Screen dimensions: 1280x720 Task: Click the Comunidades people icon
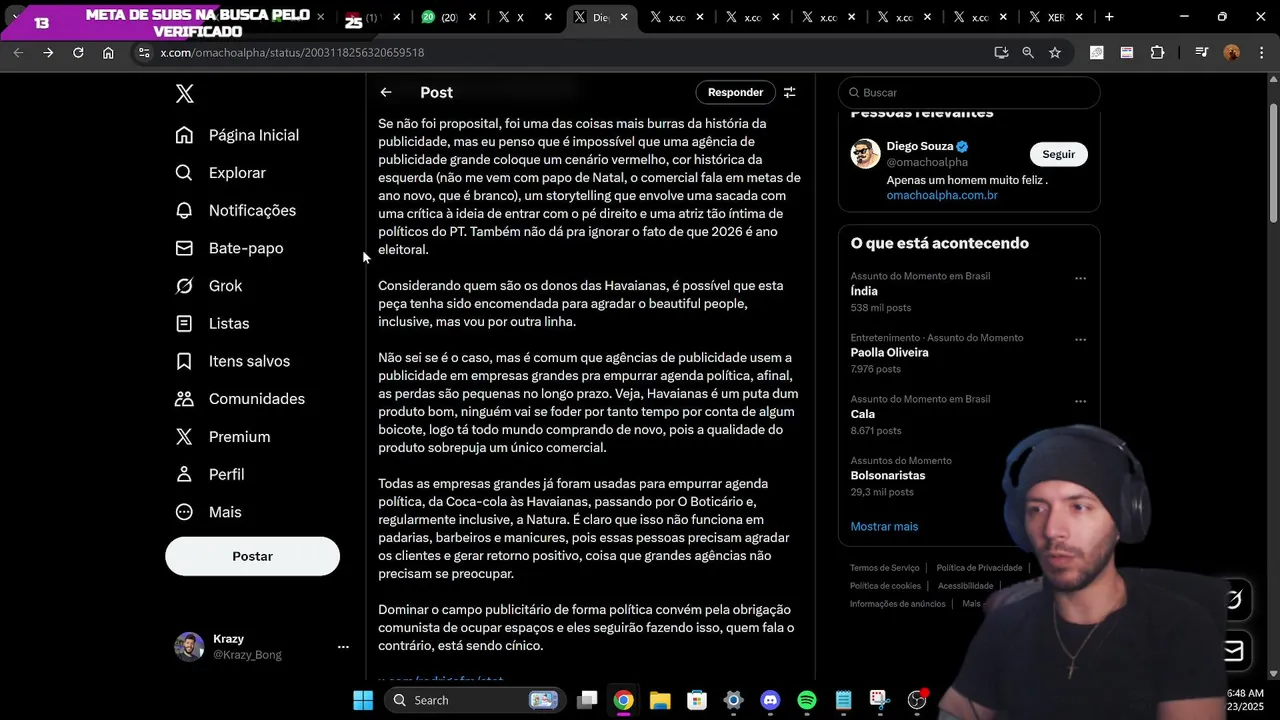point(184,399)
